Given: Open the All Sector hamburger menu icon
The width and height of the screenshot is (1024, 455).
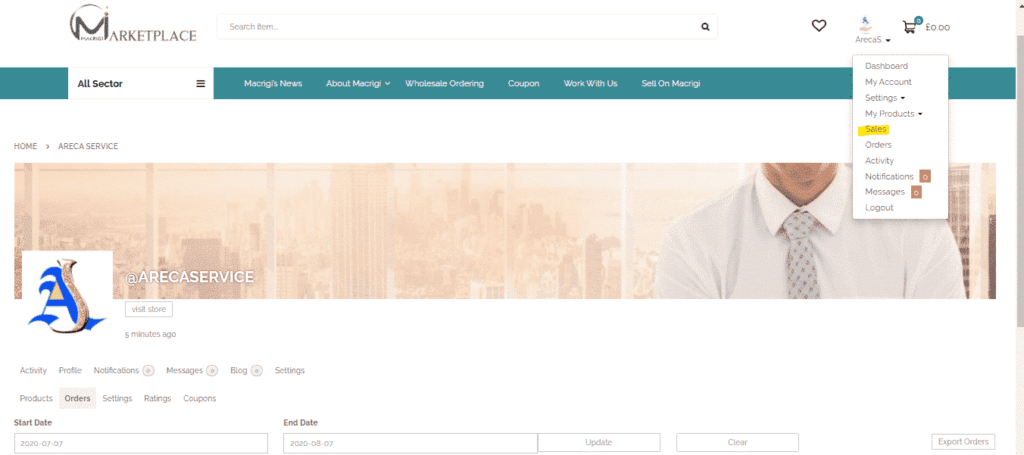Looking at the screenshot, I should pyautogui.click(x=201, y=84).
